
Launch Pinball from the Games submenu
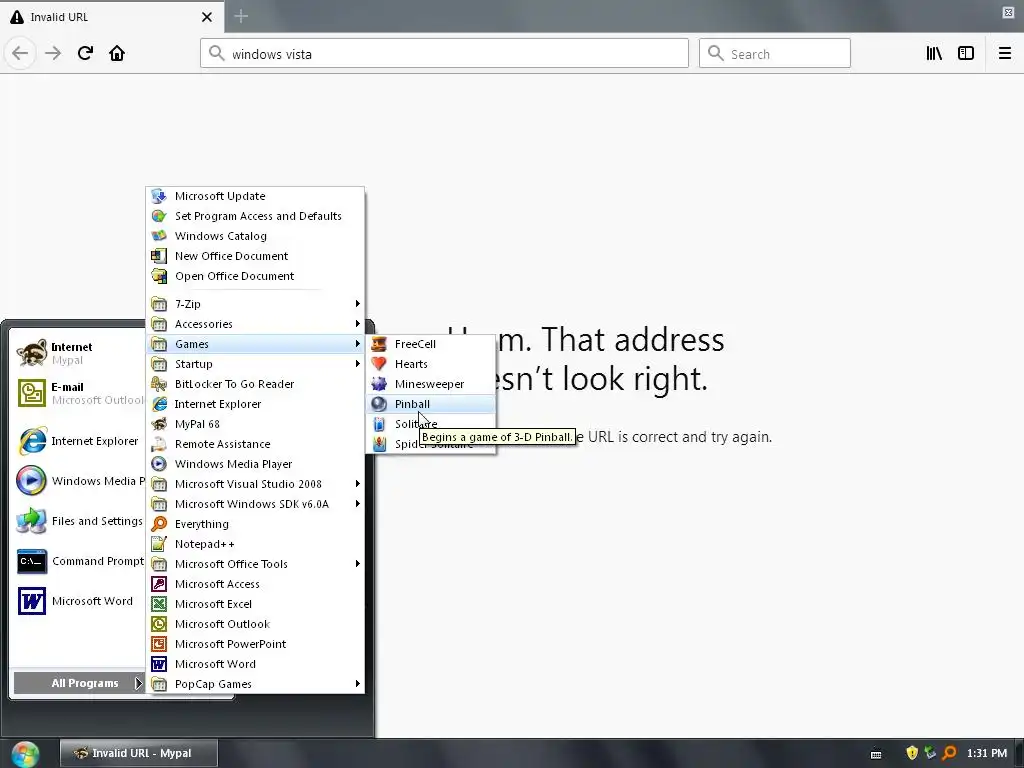click(432, 404)
